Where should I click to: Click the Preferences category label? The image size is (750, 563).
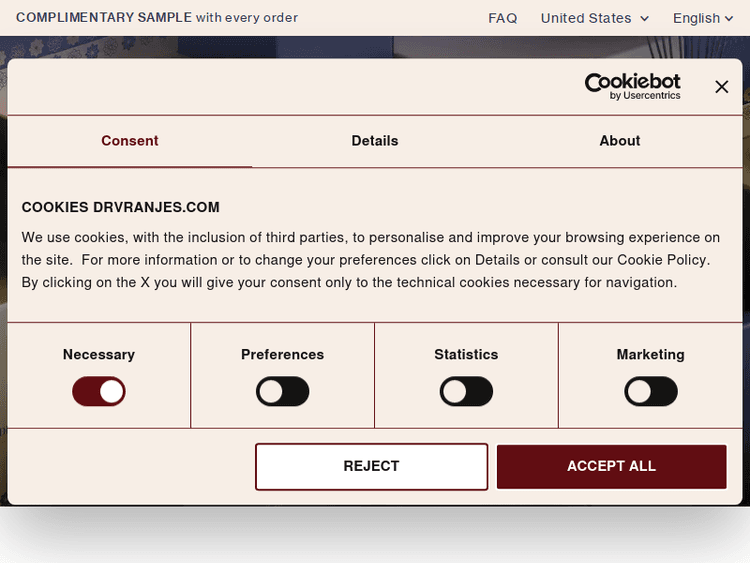(283, 355)
